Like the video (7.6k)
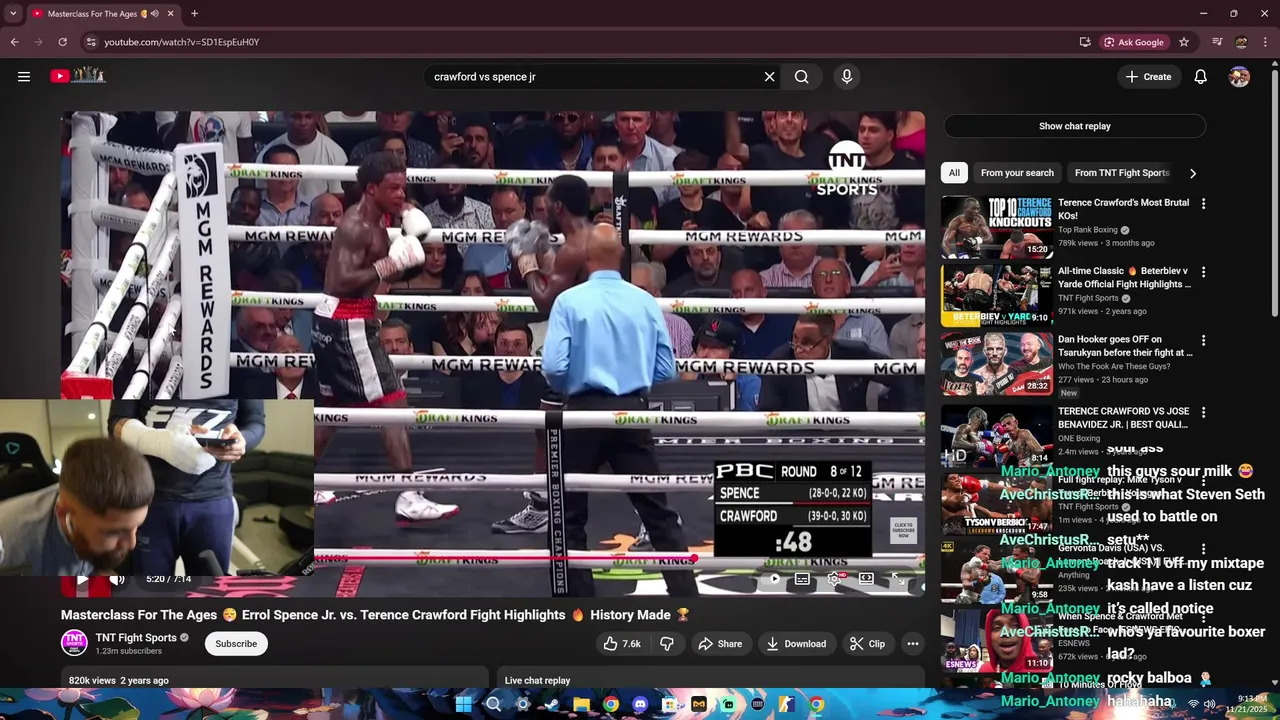1280x720 pixels. point(622,644)
